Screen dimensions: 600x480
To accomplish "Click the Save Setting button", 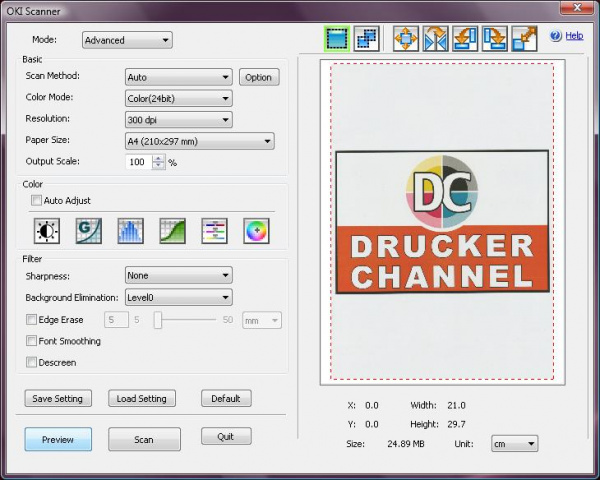I will [x=58, y=398].
